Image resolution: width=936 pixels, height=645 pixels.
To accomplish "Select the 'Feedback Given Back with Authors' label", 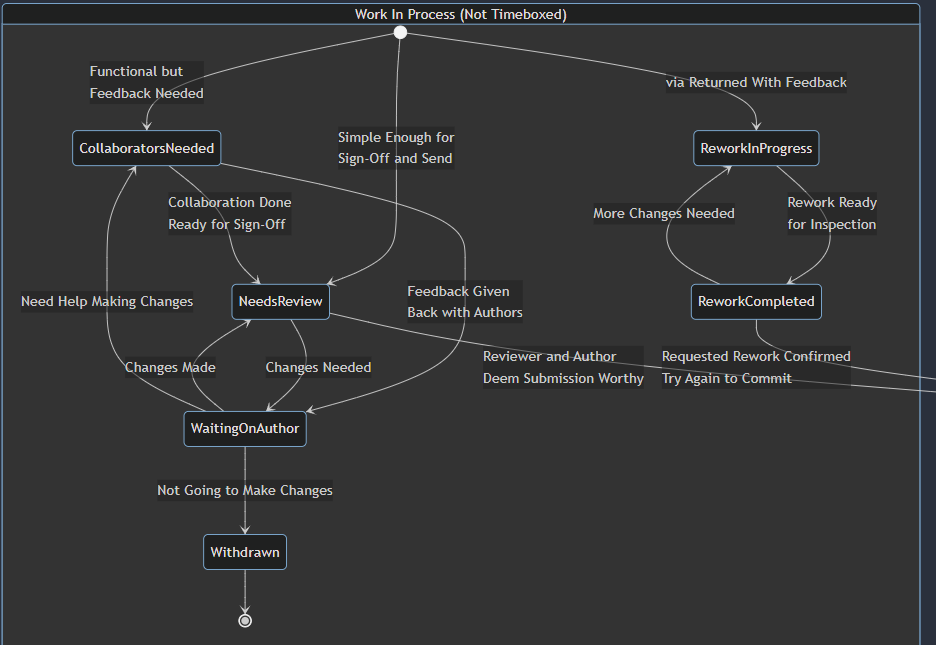I will click(464, 302).
